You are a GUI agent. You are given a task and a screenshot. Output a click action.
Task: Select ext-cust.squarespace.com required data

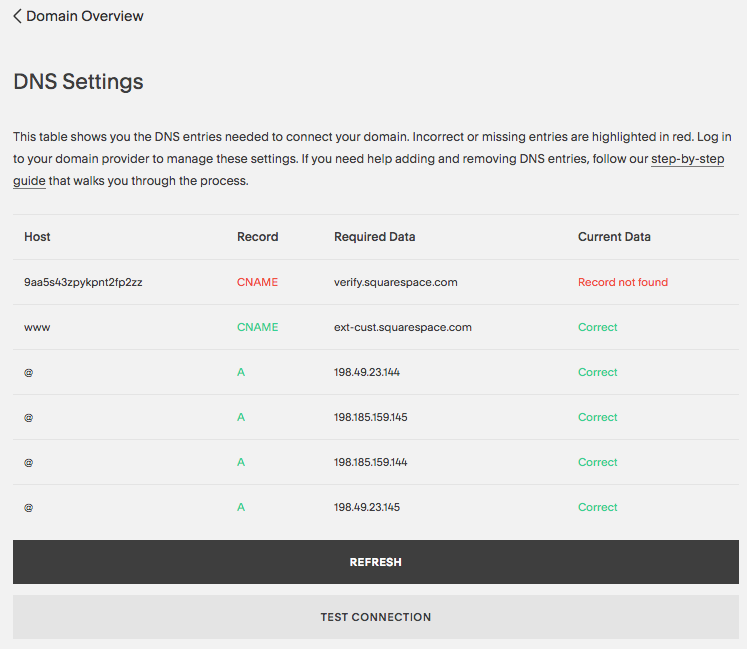[x=402, y=327]
